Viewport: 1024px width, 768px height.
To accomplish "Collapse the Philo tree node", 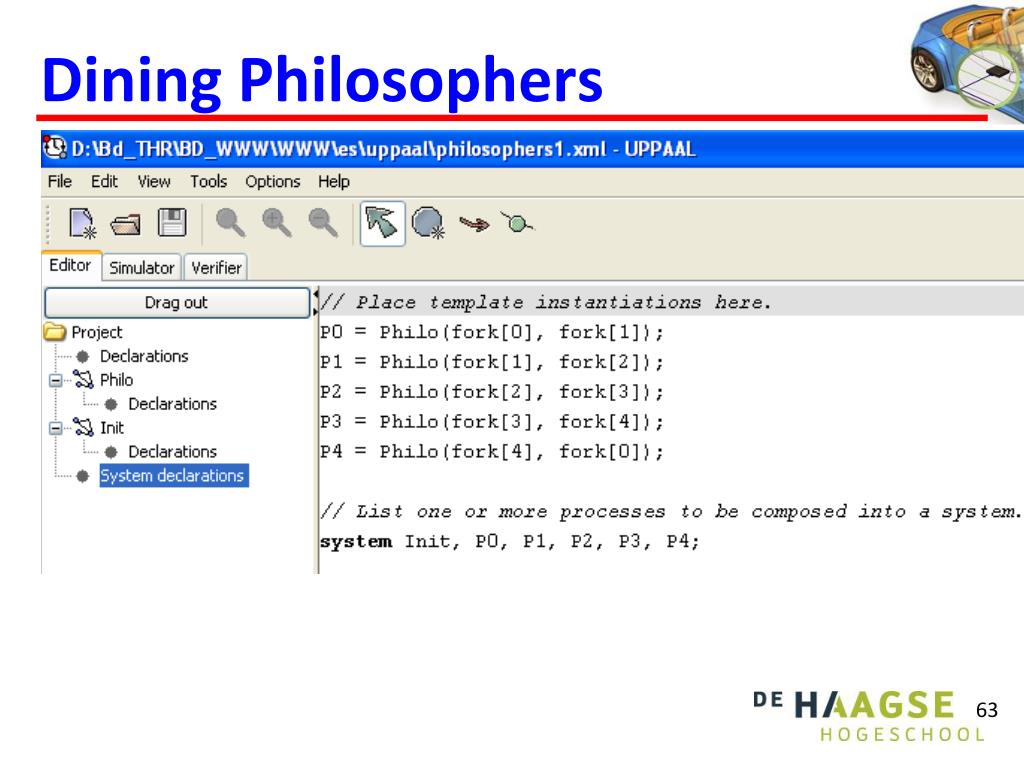I will point(56,380).
